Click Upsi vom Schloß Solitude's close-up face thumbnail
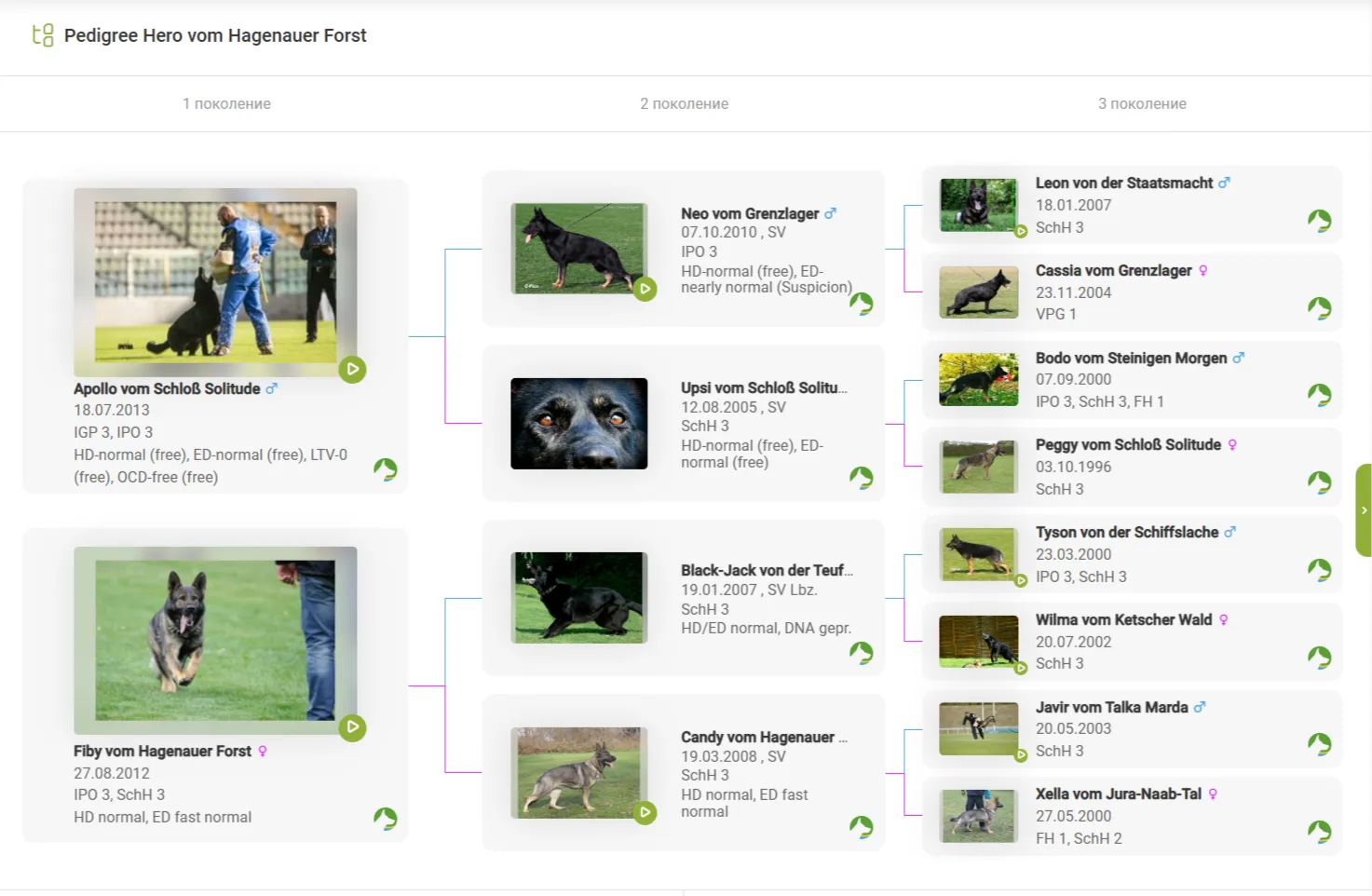Image resolution: width=1372 pixels, height=896 pixels. point(578,424)
